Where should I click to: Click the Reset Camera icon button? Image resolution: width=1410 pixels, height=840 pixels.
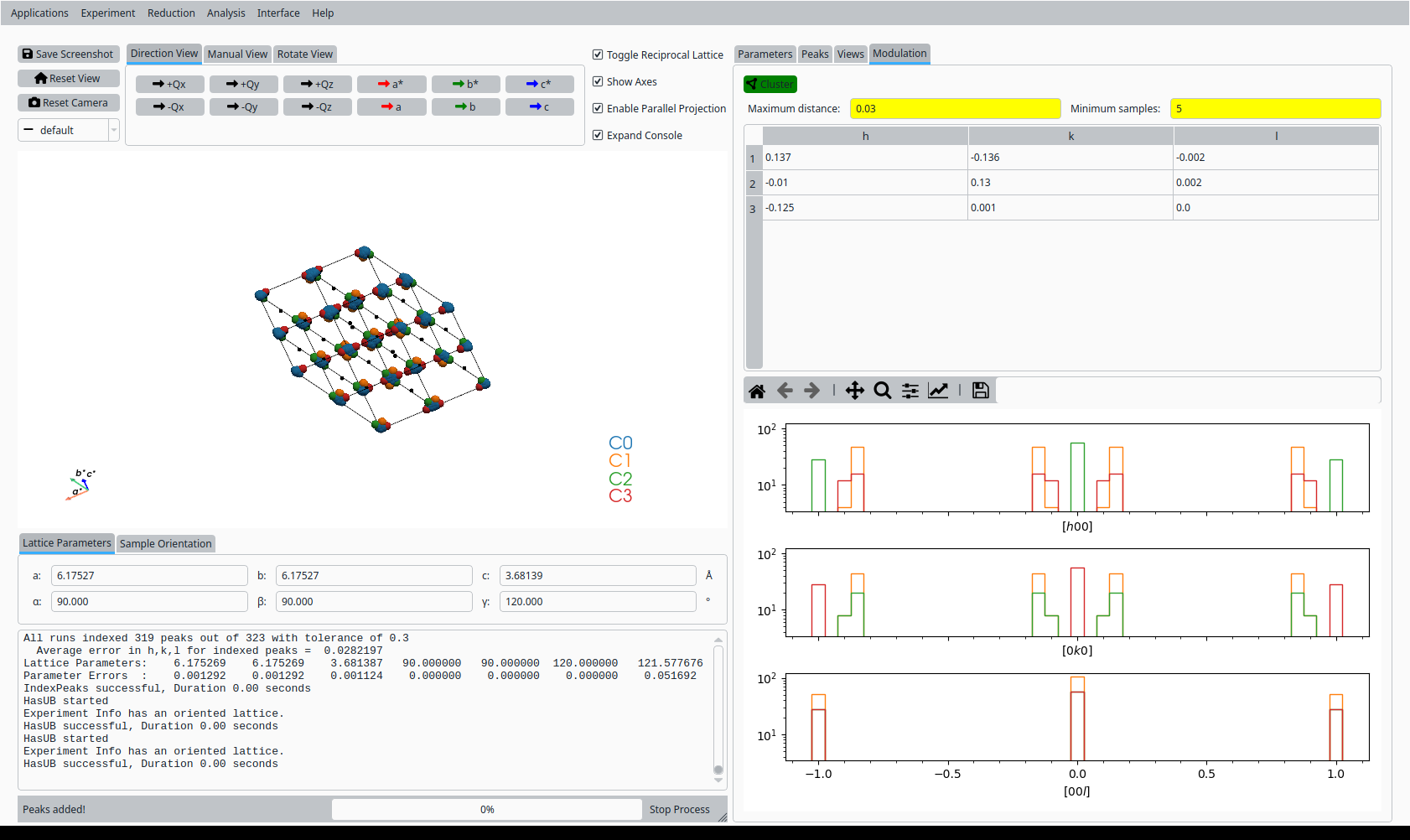click(x=68, y=102)
